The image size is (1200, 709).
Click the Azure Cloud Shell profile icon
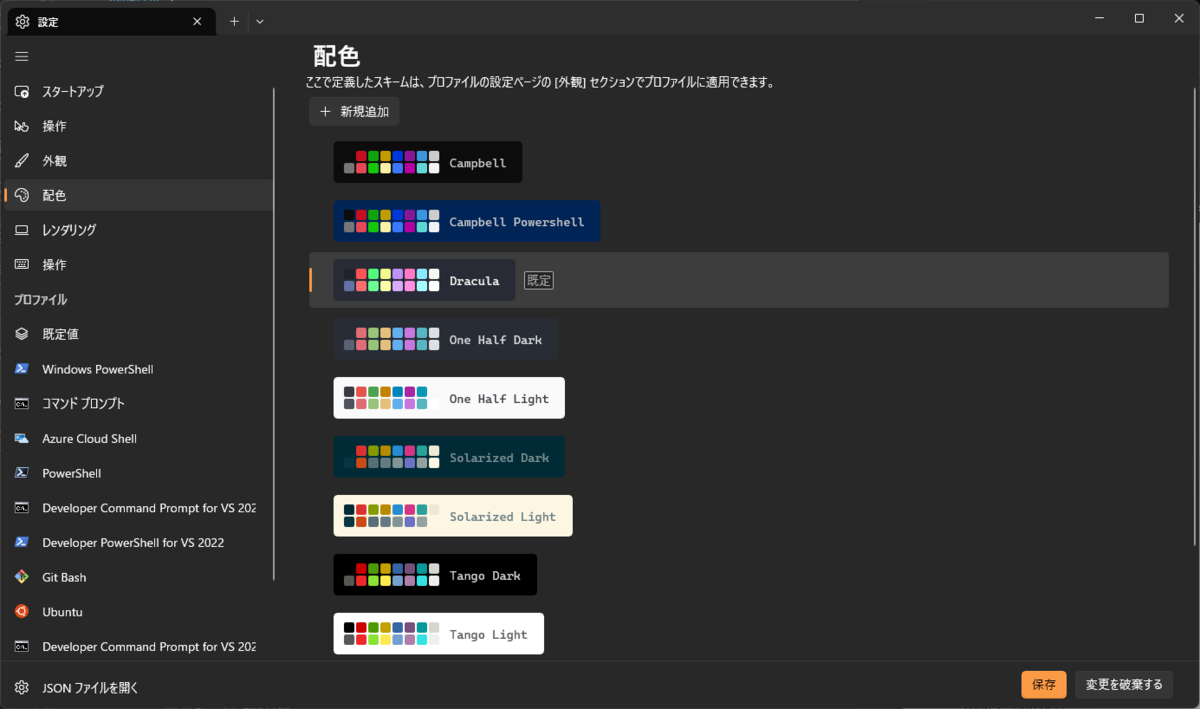pyautogui.click(x=22, y=438)
